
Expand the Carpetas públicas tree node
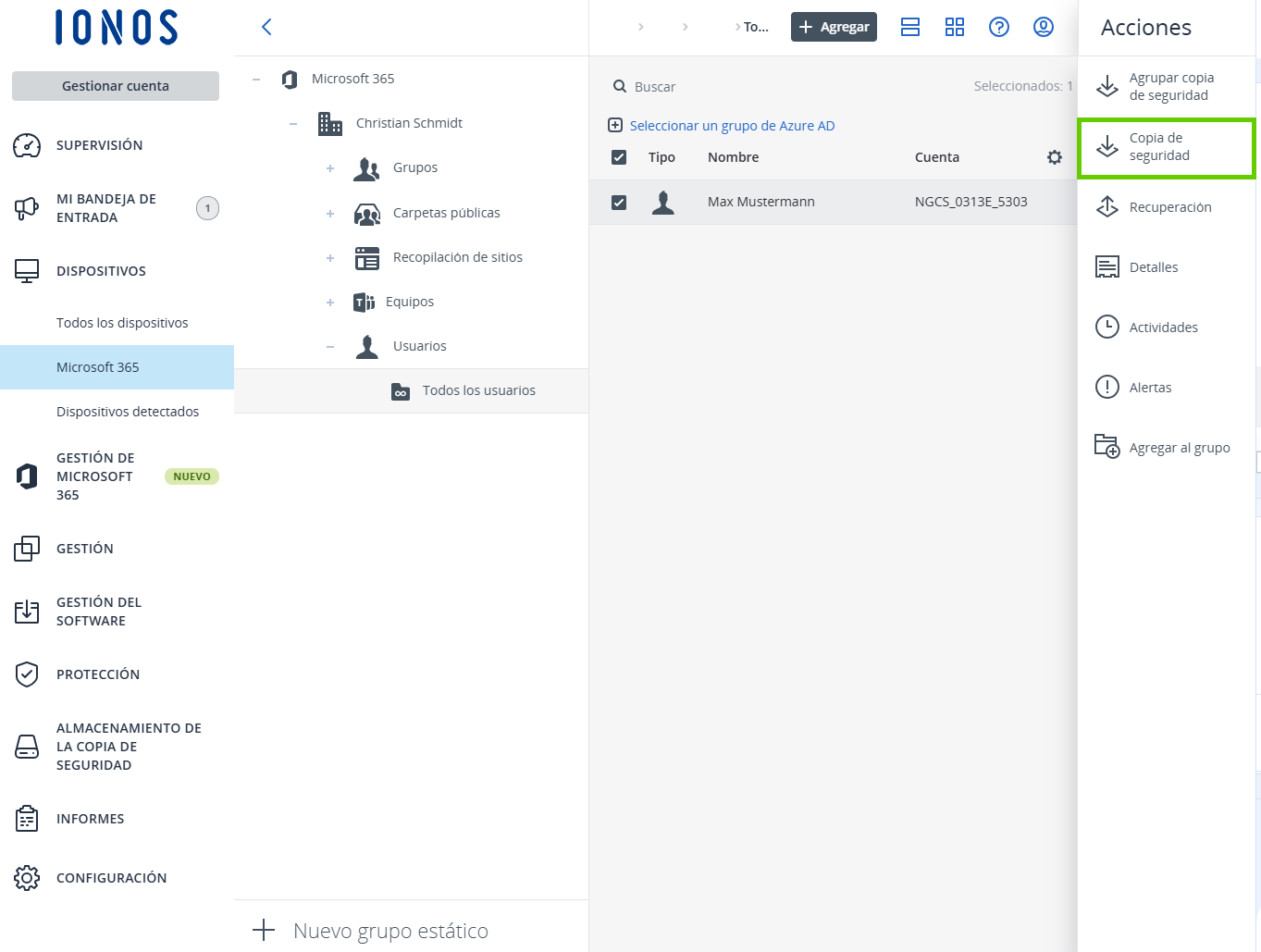click(330, 214)
